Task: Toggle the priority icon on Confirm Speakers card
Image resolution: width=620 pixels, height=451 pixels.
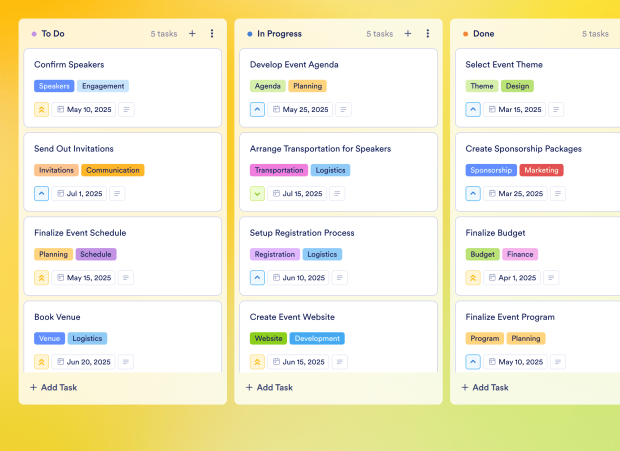Action: [41, 110]
